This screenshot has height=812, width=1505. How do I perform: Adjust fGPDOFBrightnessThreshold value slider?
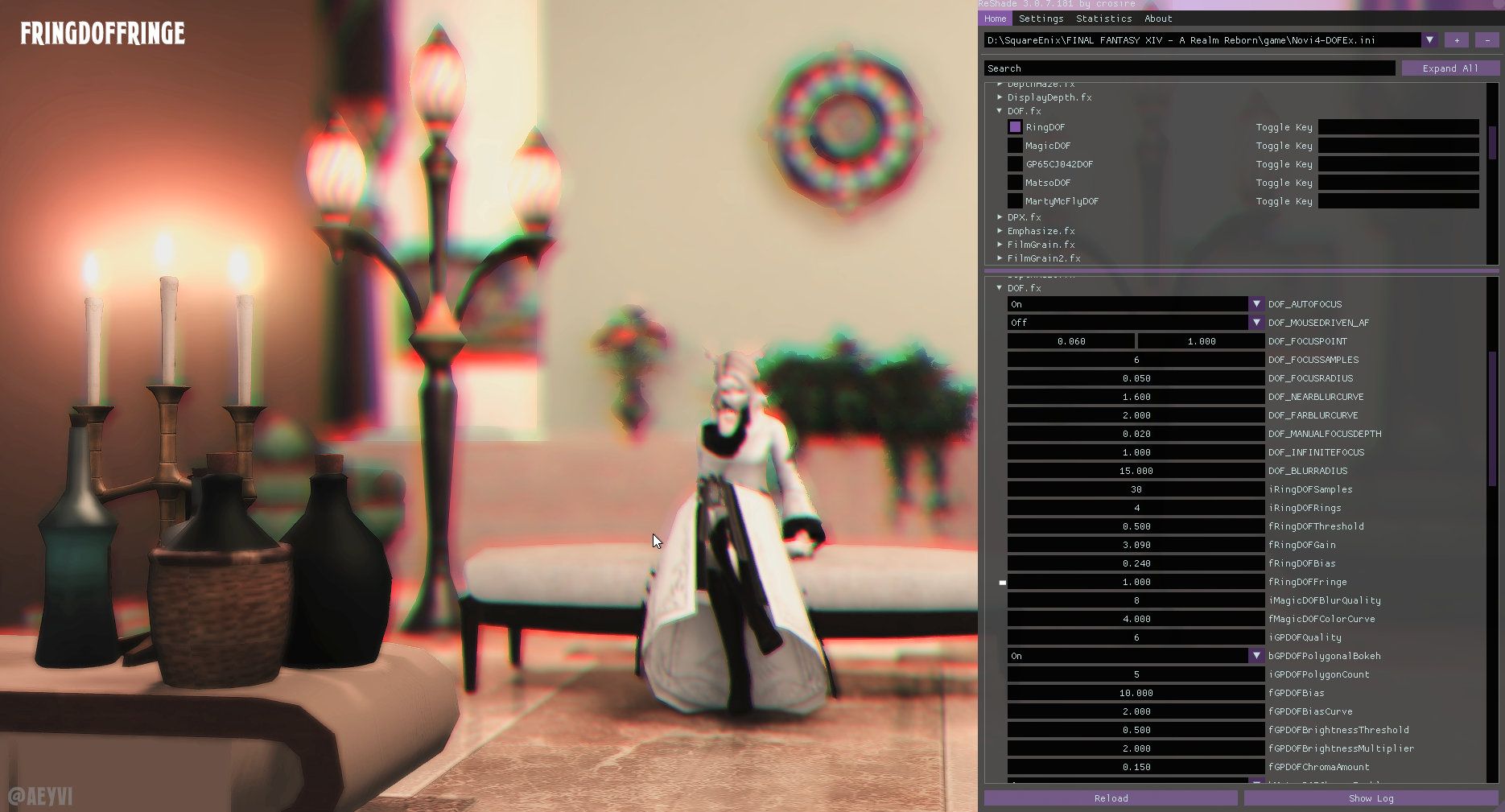coord(1136,730)
